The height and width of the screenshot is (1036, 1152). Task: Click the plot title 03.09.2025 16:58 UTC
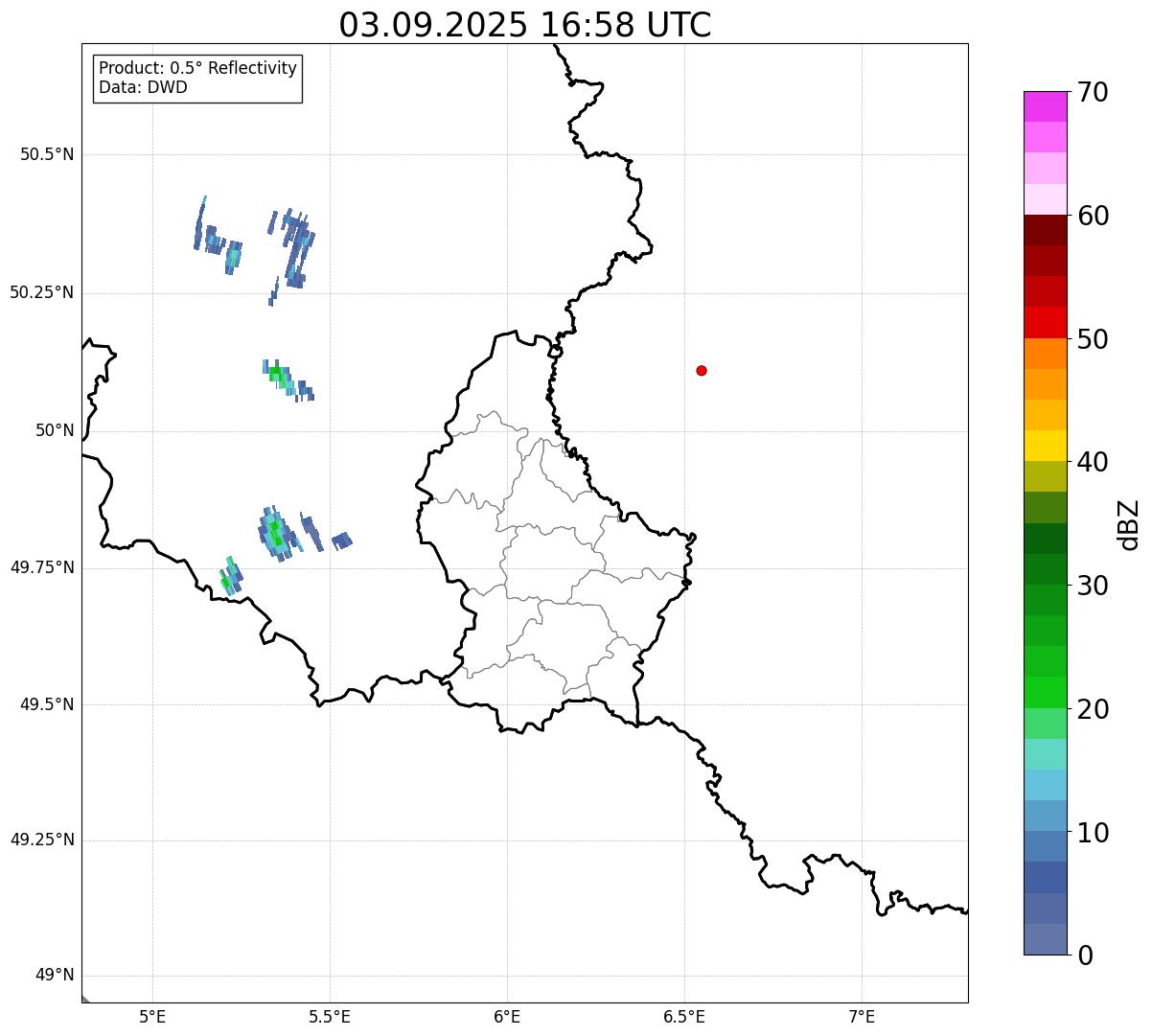(x=525, y=25)
